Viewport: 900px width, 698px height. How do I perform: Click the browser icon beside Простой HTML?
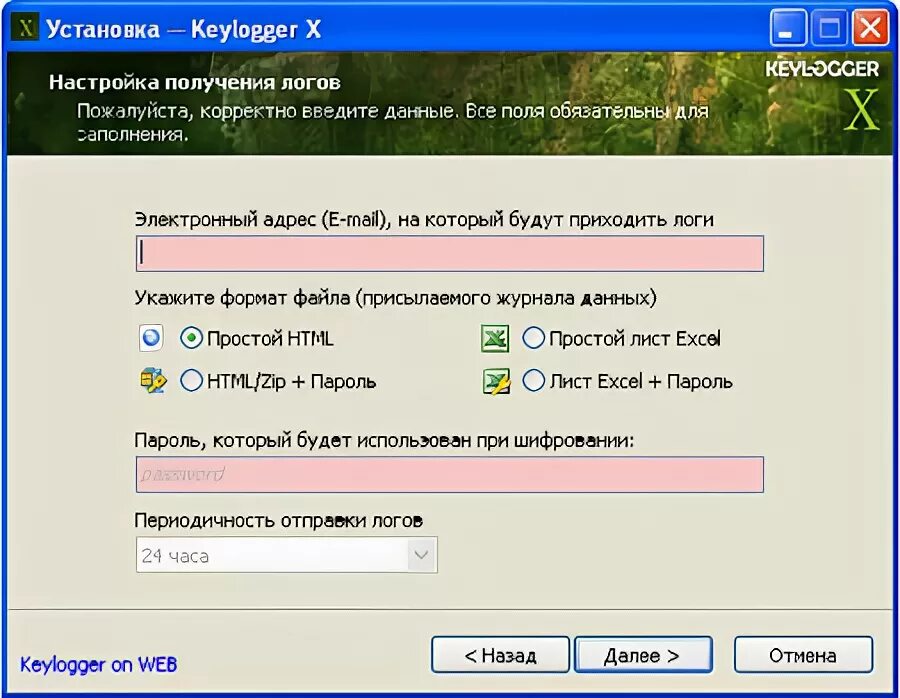coord(151,338)
